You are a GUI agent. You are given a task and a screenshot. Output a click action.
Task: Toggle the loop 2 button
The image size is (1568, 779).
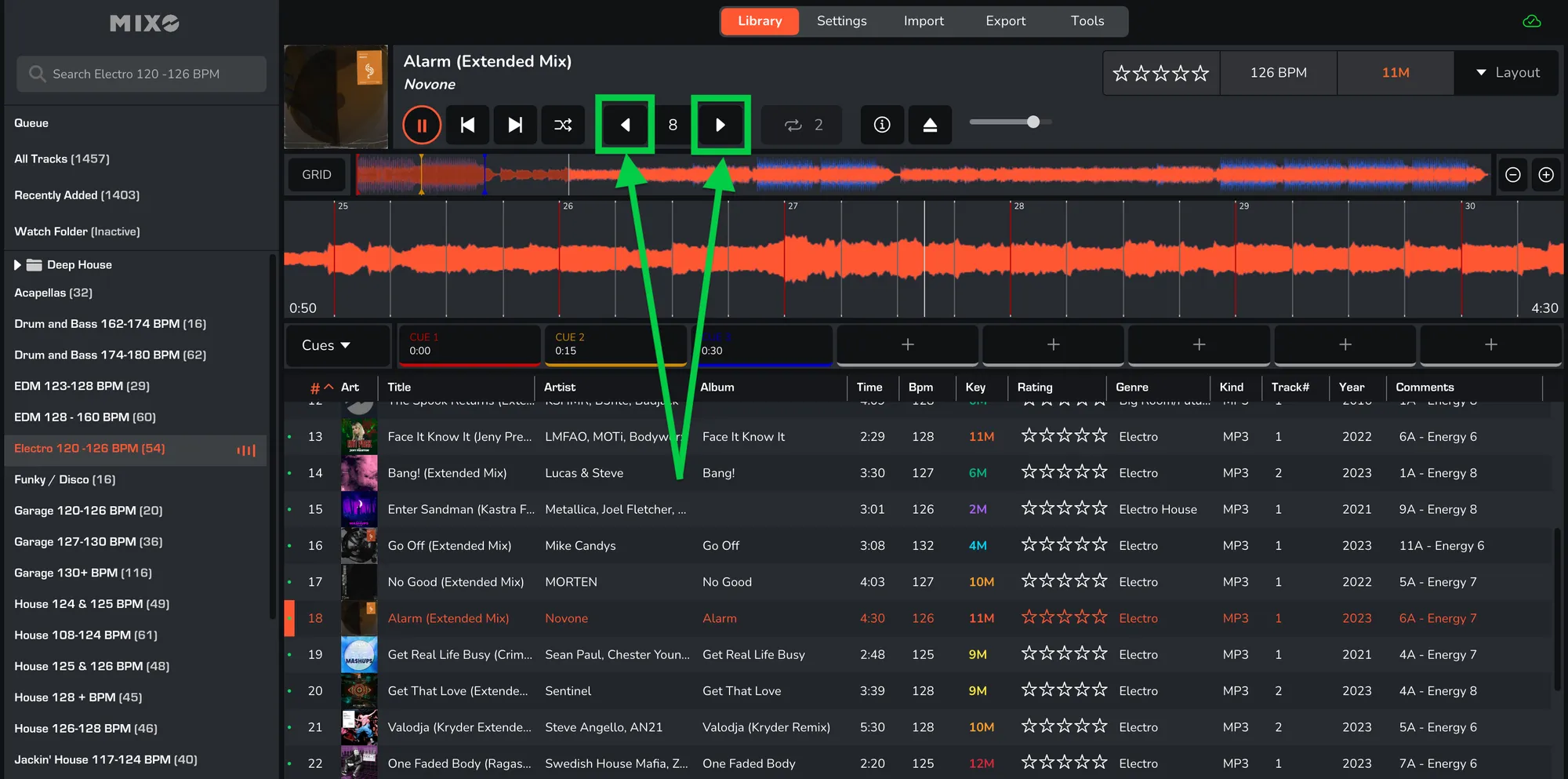point(802,125)
